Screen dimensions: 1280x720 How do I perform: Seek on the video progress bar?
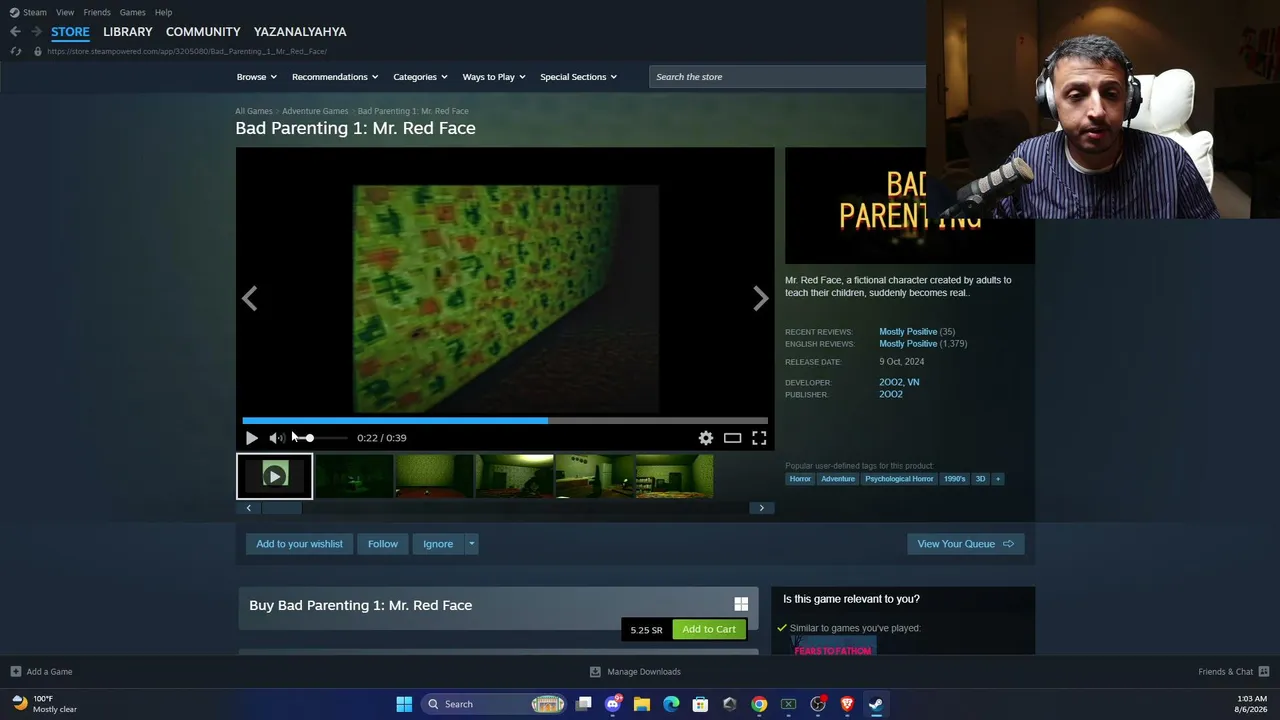click(x=505, y=421)
